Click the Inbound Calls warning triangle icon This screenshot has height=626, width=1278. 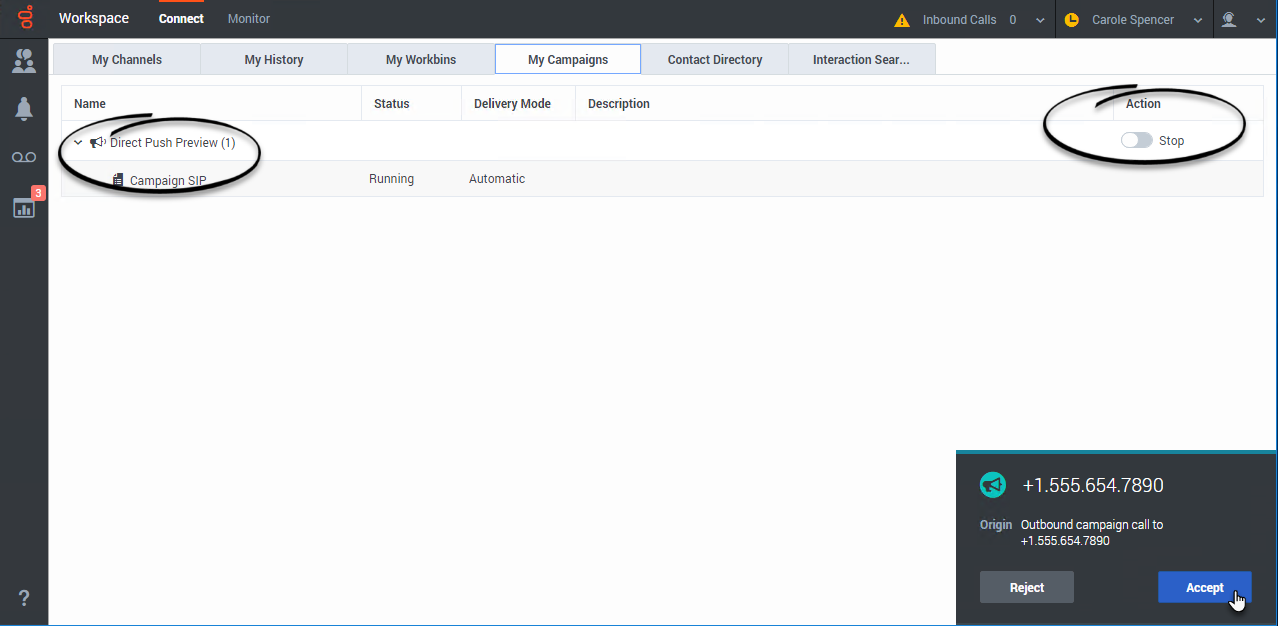(x=902, y=20)
